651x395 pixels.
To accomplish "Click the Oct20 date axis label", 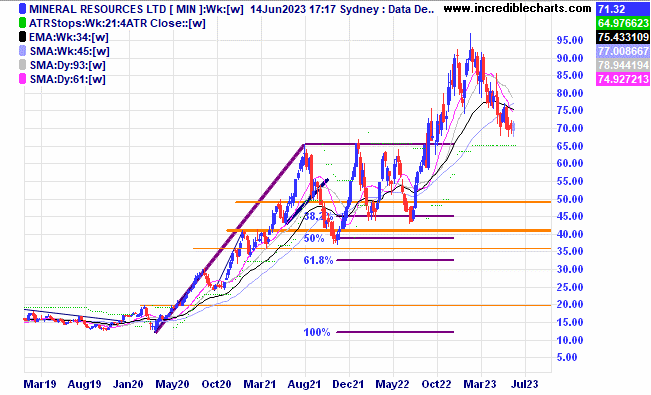I will click(216, 384).
